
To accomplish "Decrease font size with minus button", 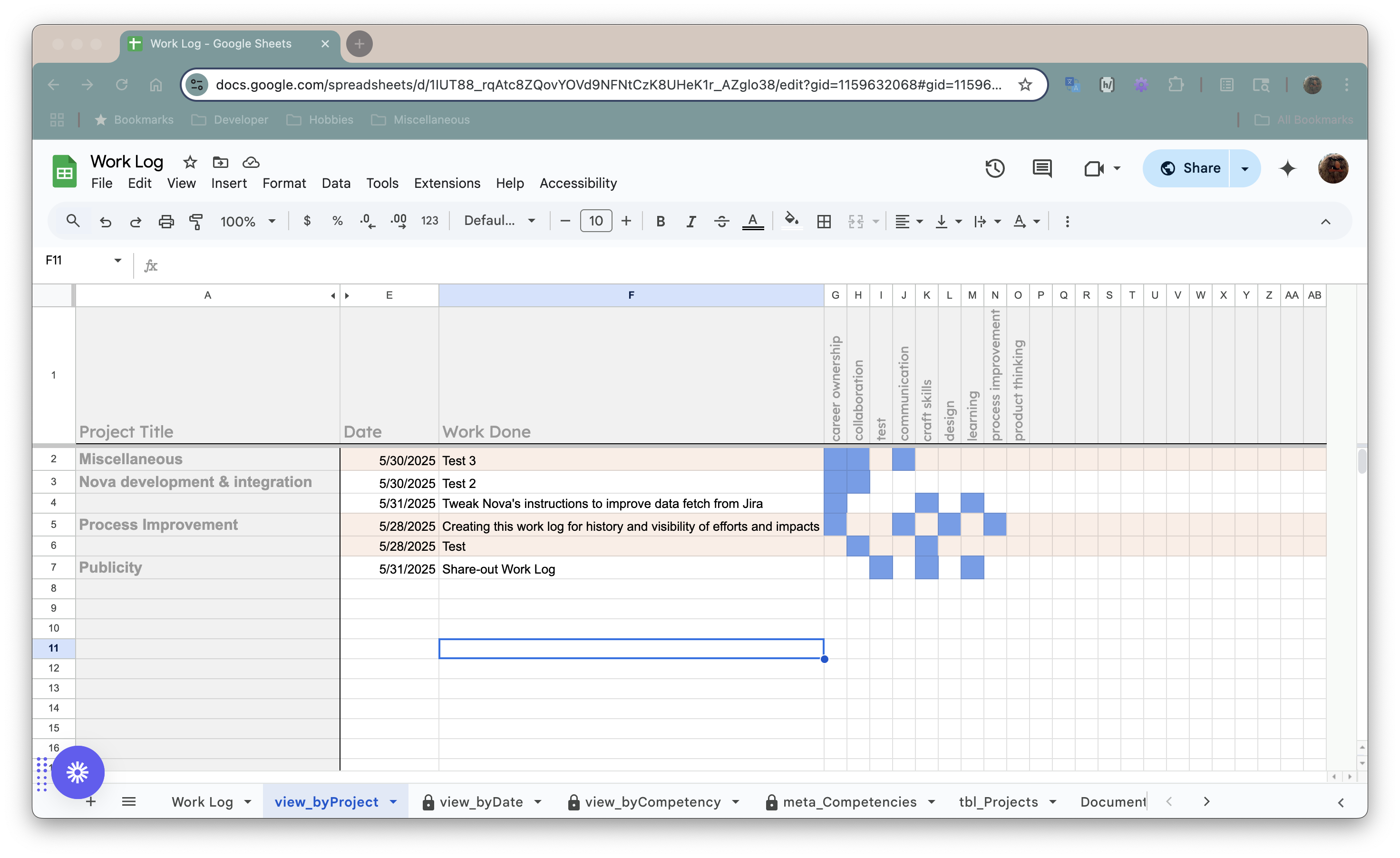I will click(x=565, y=221).
